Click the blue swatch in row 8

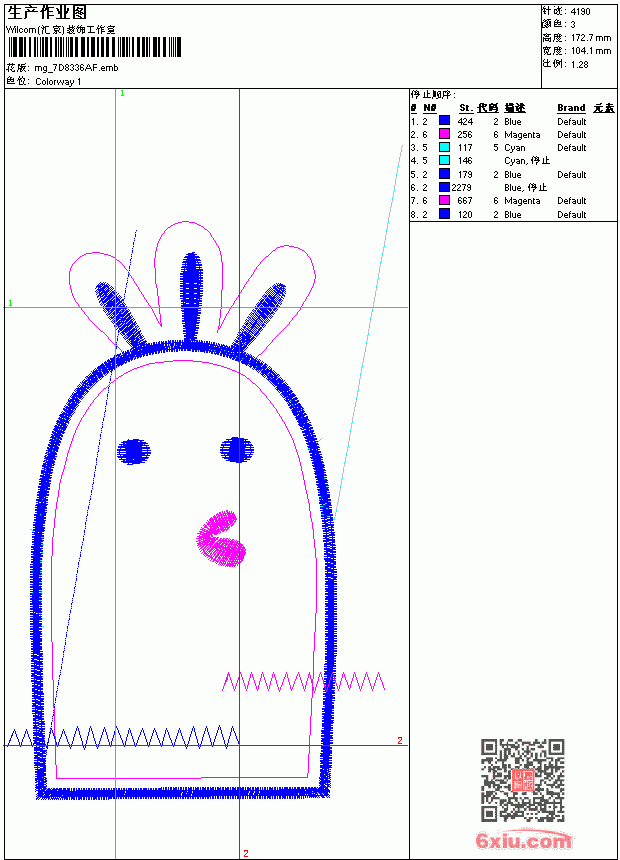[x=444, y=214]
